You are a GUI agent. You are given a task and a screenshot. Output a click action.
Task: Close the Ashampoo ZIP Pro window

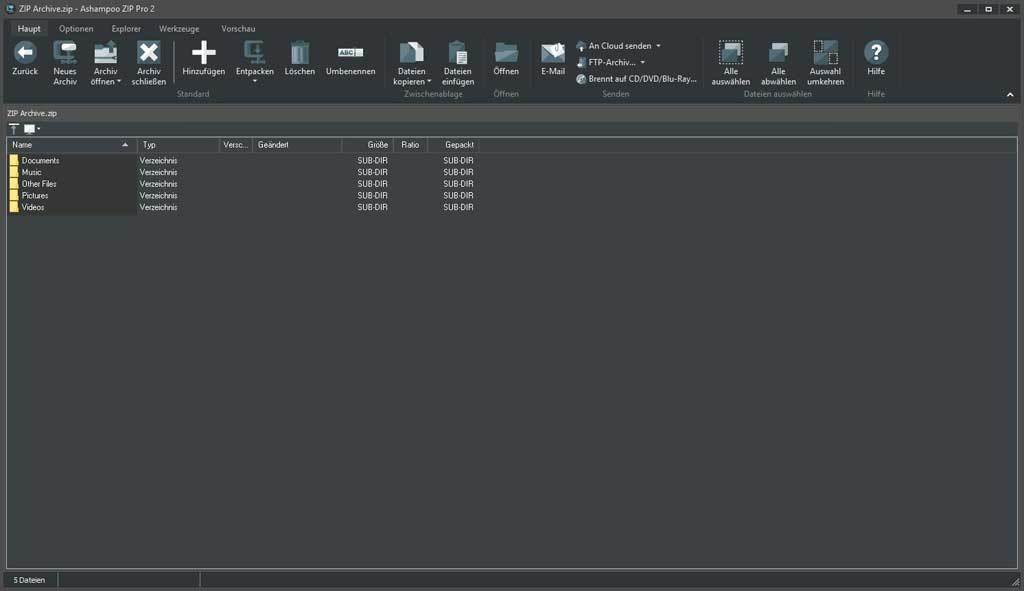coord(1010,9)
